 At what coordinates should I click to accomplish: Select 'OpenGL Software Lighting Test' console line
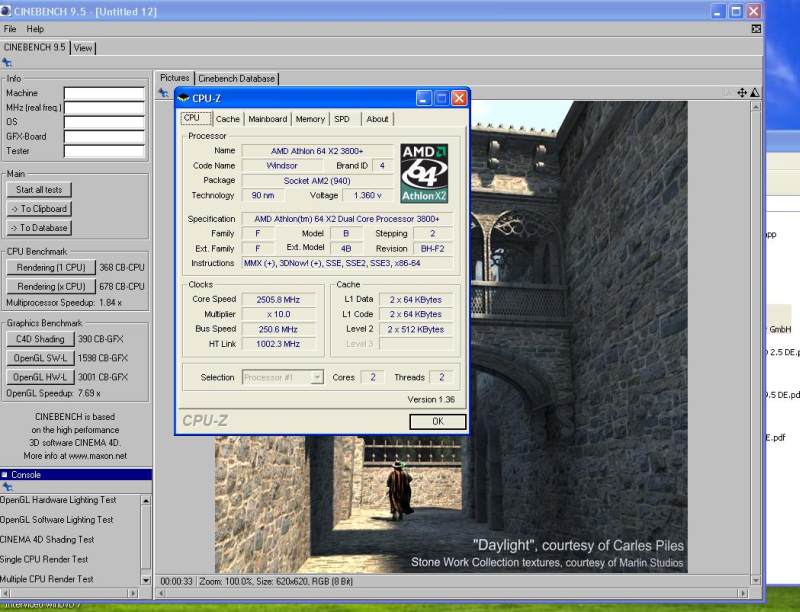[x=57, y=520]
